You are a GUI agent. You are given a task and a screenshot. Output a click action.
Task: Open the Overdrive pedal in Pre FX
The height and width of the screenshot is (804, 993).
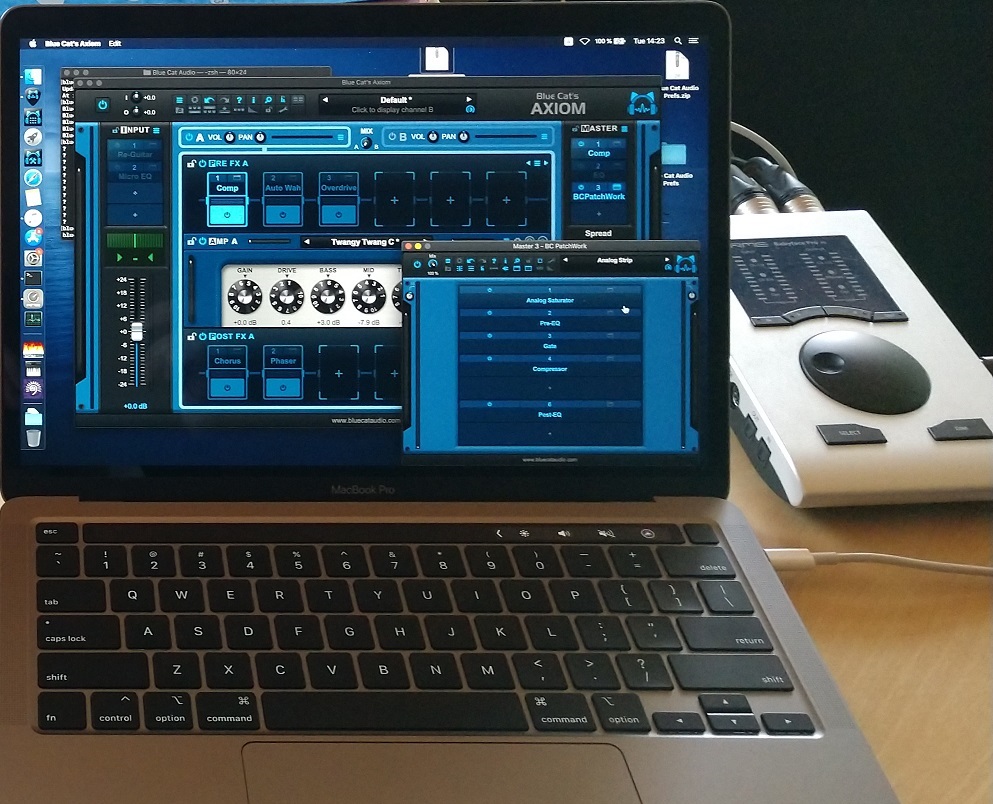tap(339, 199)
